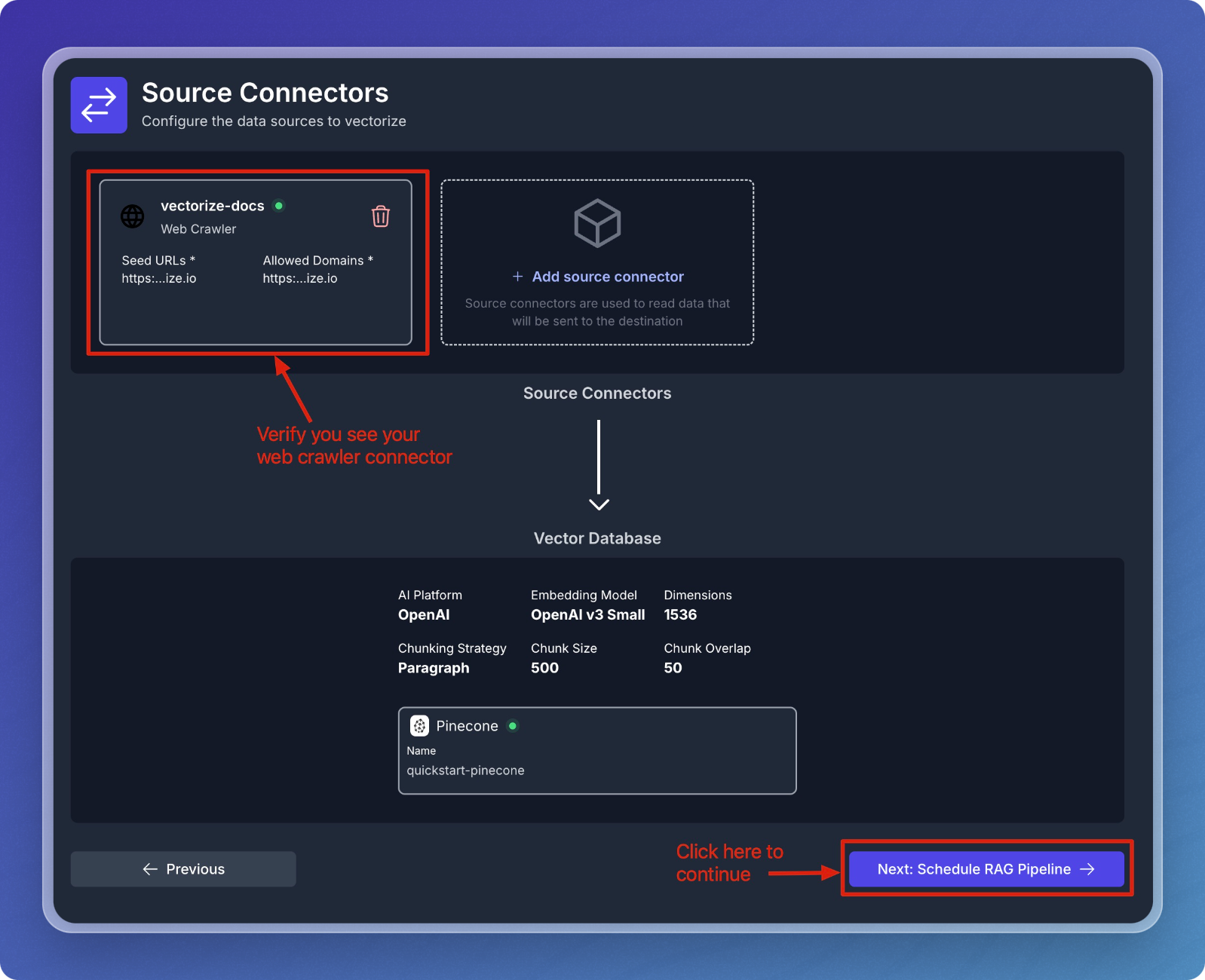Click the Seed URLs * label
Viewport: 1205px width, 980px height.
pyautogui.click(x=158, y=260)
